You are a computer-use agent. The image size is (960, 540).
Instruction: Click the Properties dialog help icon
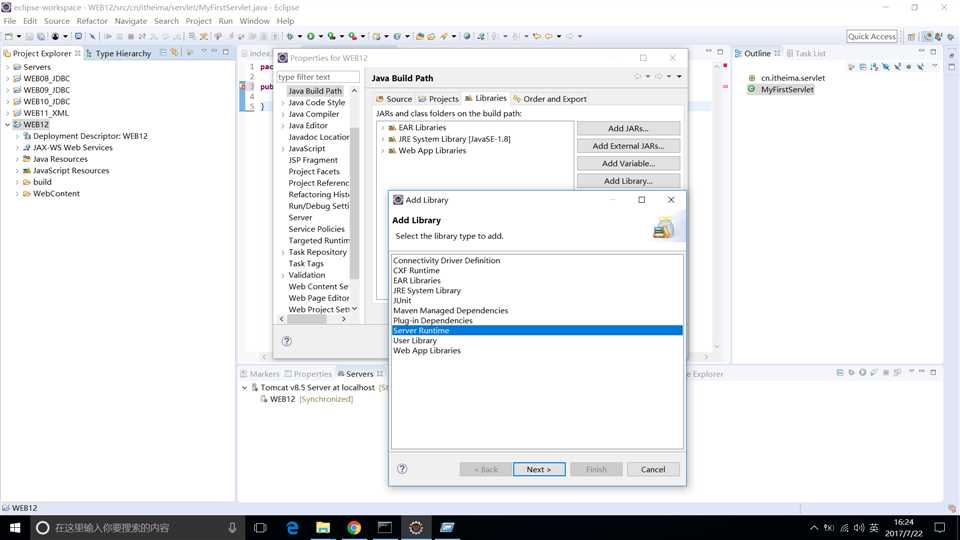287,341
